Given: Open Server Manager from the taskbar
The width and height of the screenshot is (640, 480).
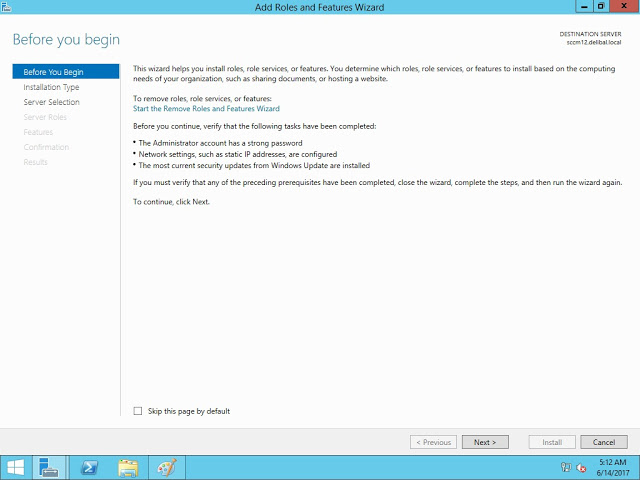Looking at the screenshot, I should (x=50, y=467).
